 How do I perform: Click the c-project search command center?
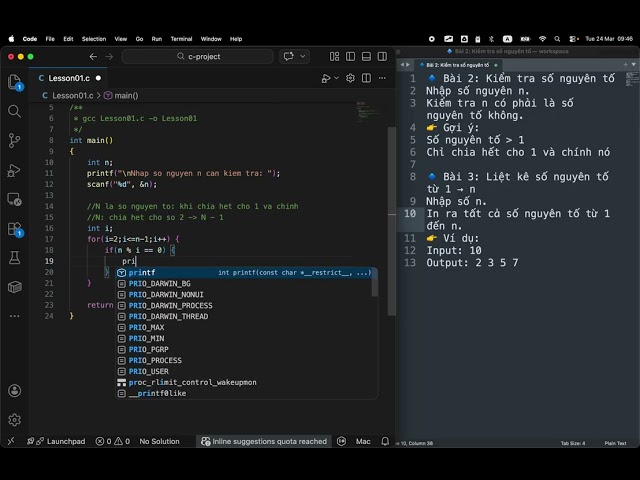pyautogui.click(x=198, y=56)
